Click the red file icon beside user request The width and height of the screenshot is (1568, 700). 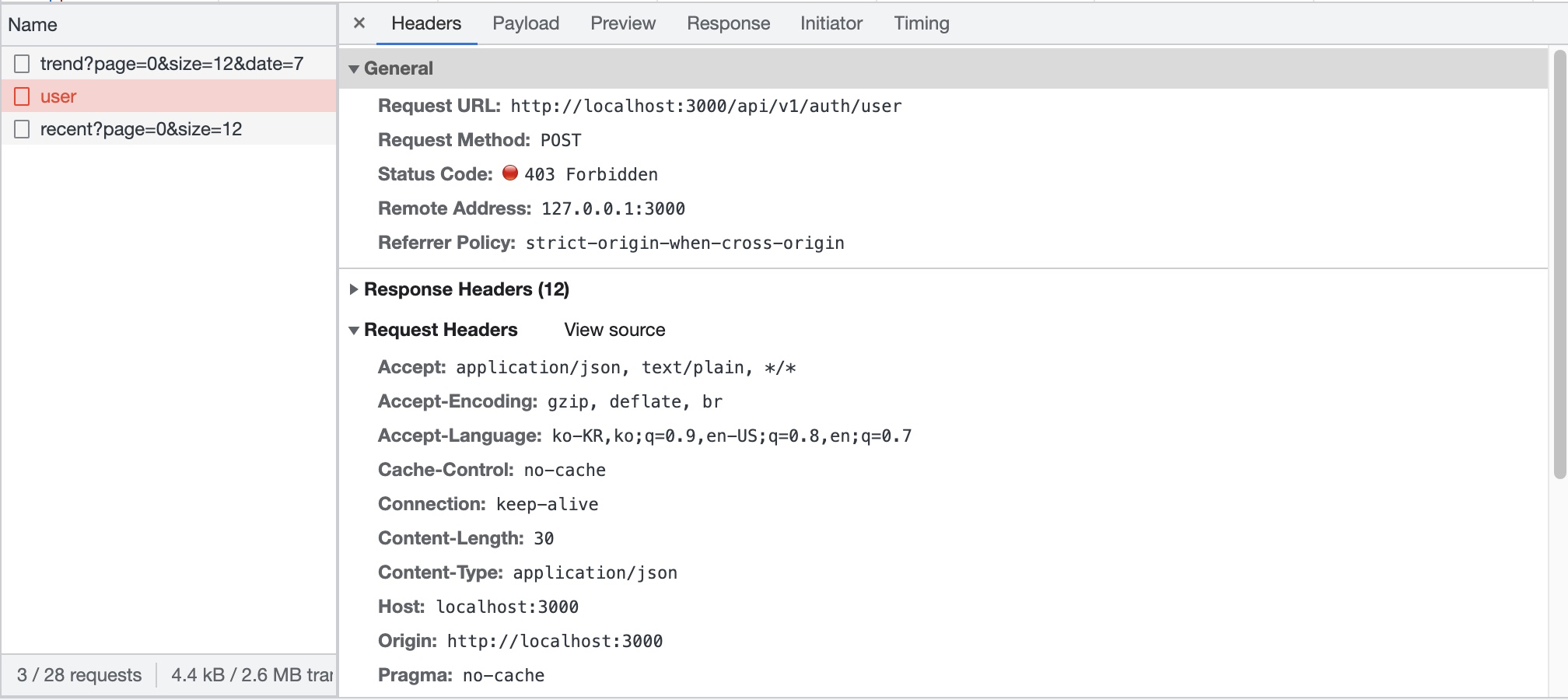(23, 96)
